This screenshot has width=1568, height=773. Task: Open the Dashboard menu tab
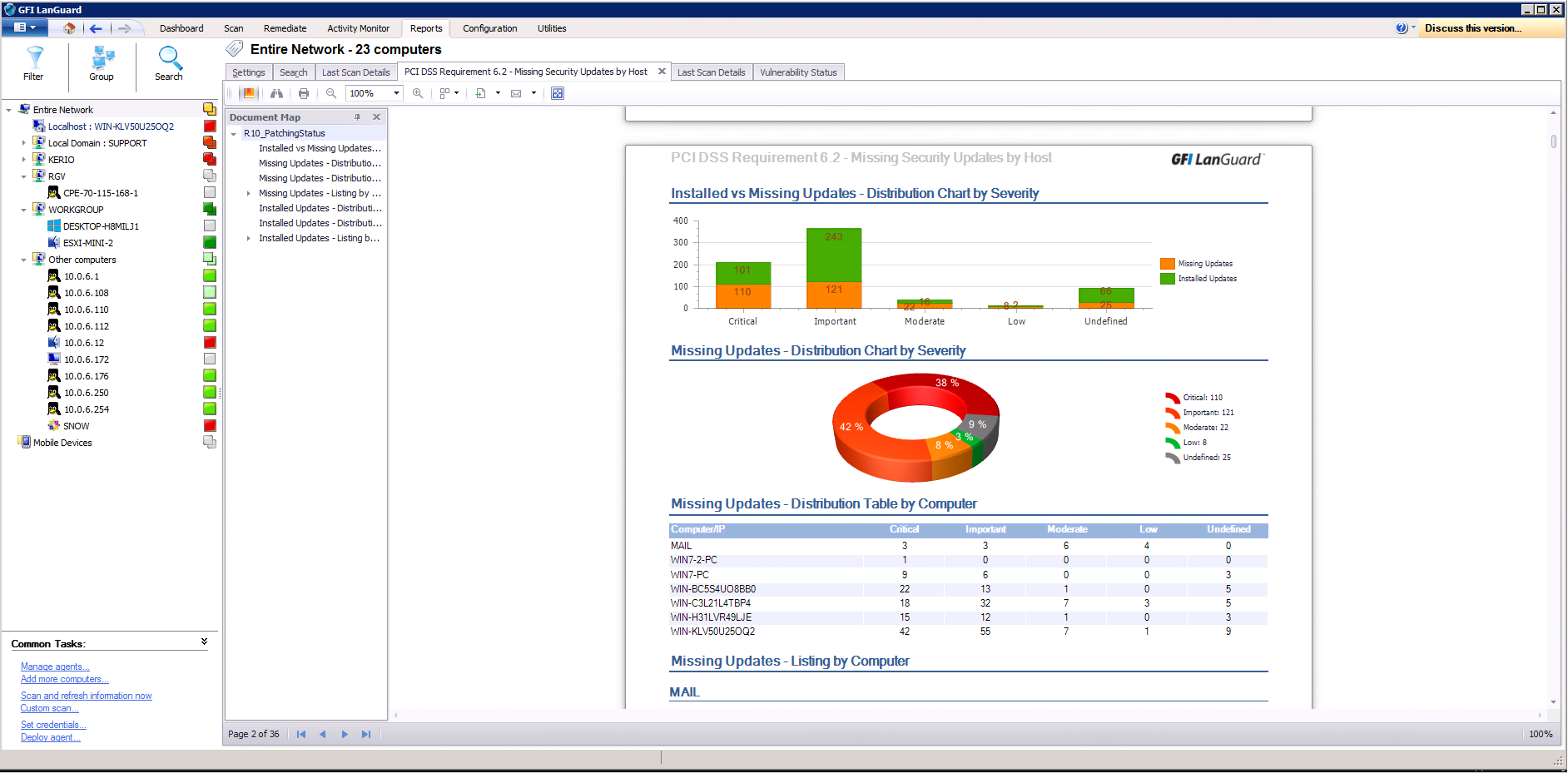181,28
